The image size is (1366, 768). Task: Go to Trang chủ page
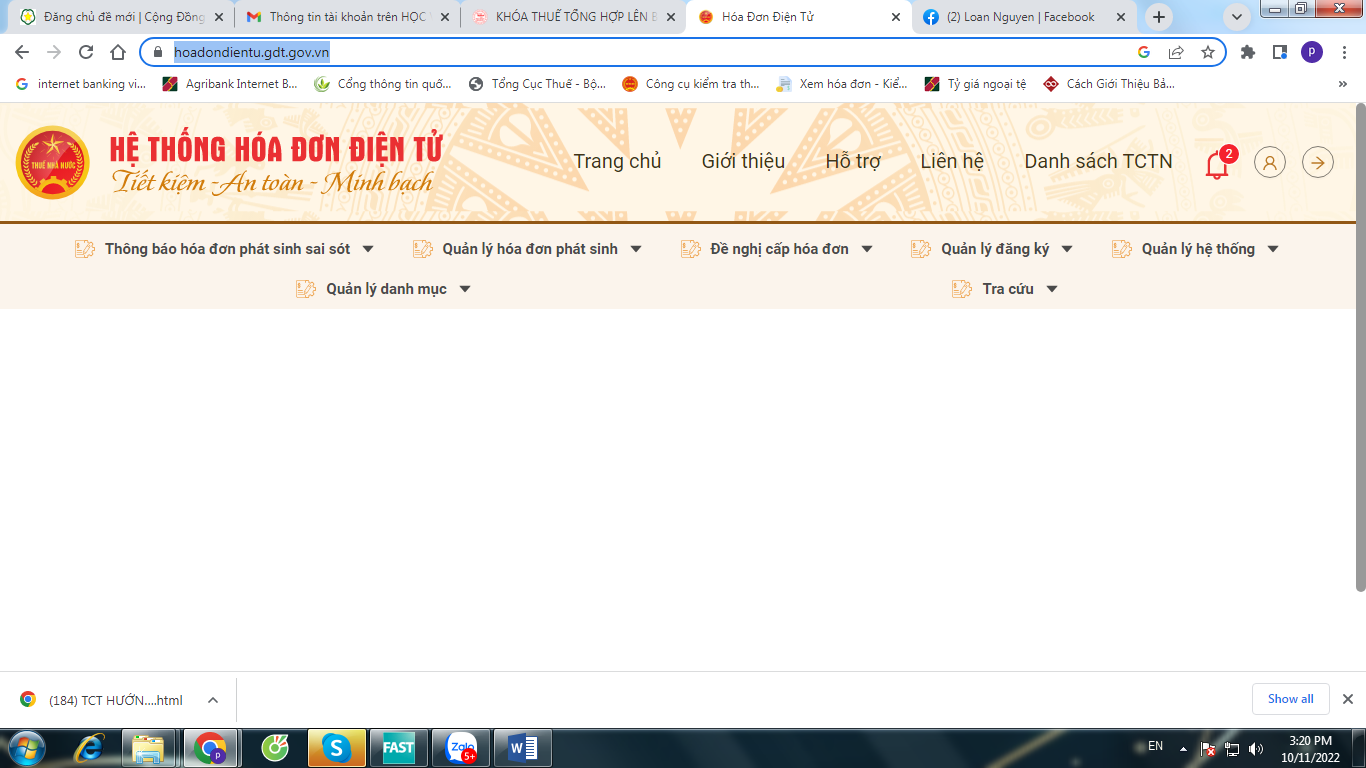pos(617,162)
